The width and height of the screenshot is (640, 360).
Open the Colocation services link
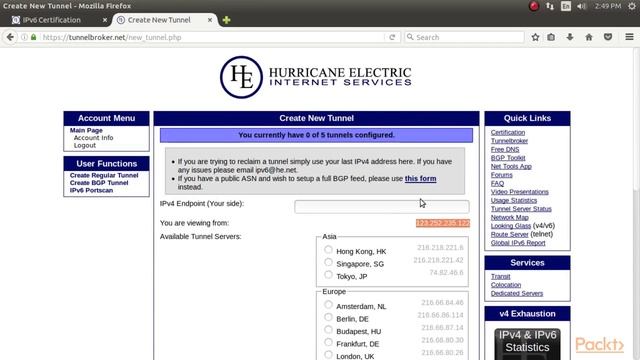click(506, 285)
